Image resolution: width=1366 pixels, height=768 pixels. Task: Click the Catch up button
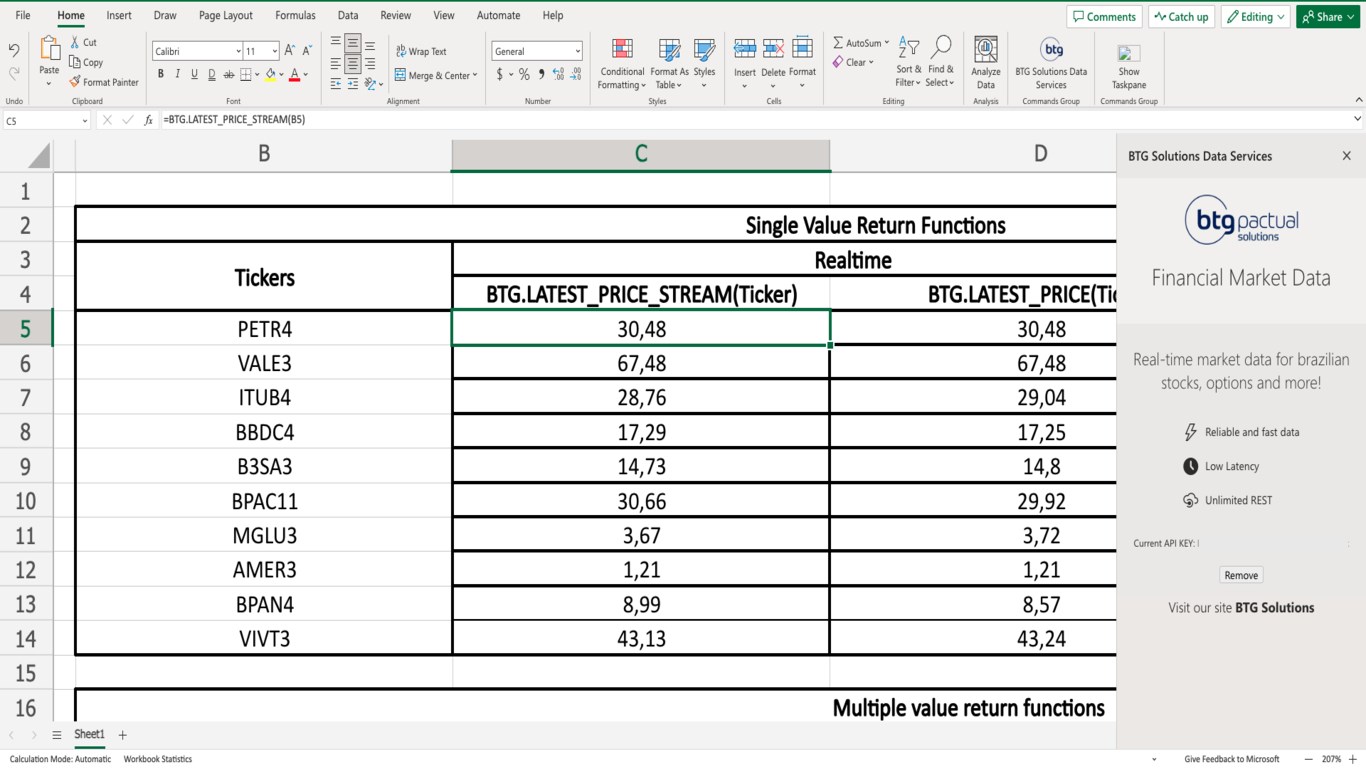coord(1181,17)
